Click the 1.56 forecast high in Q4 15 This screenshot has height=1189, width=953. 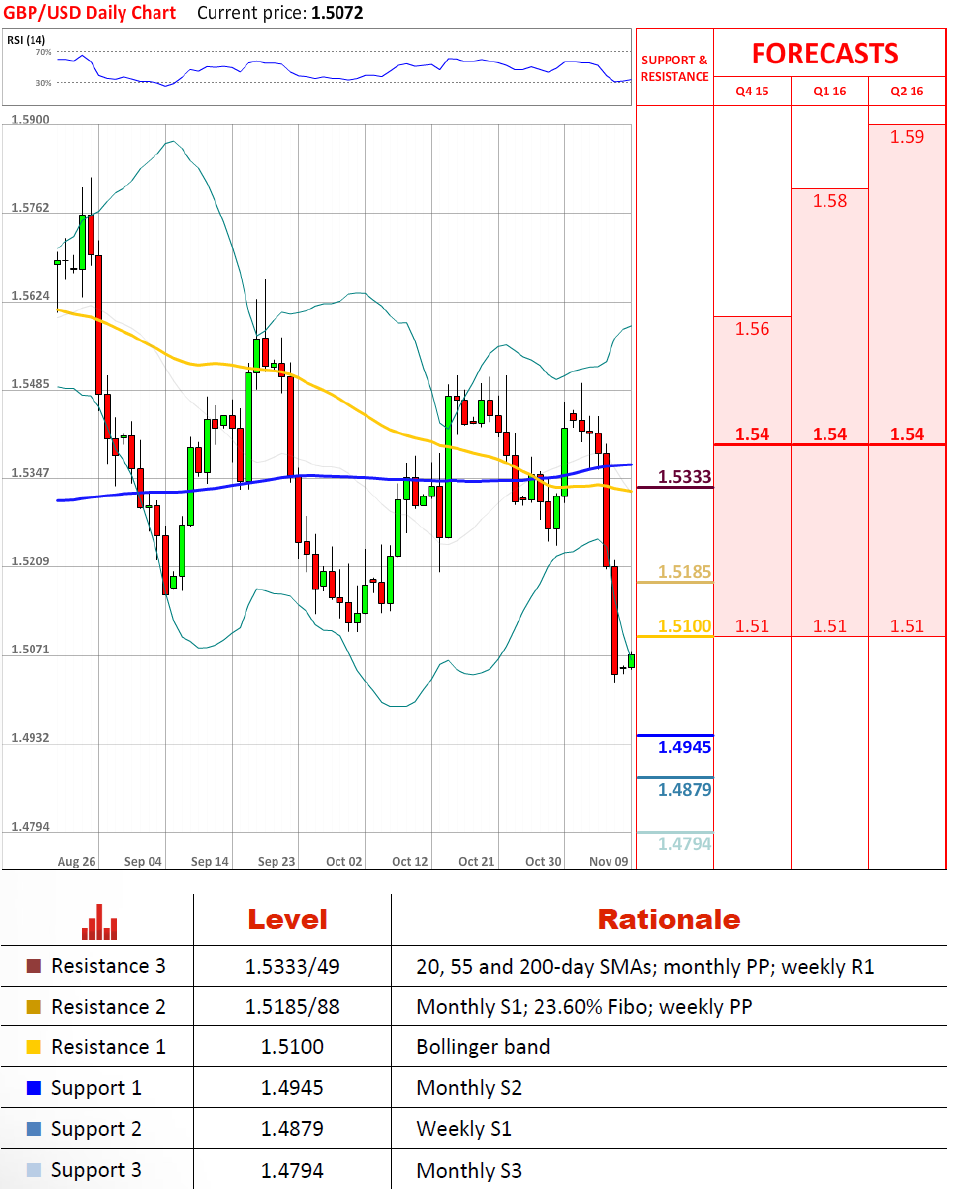(752, 329)
